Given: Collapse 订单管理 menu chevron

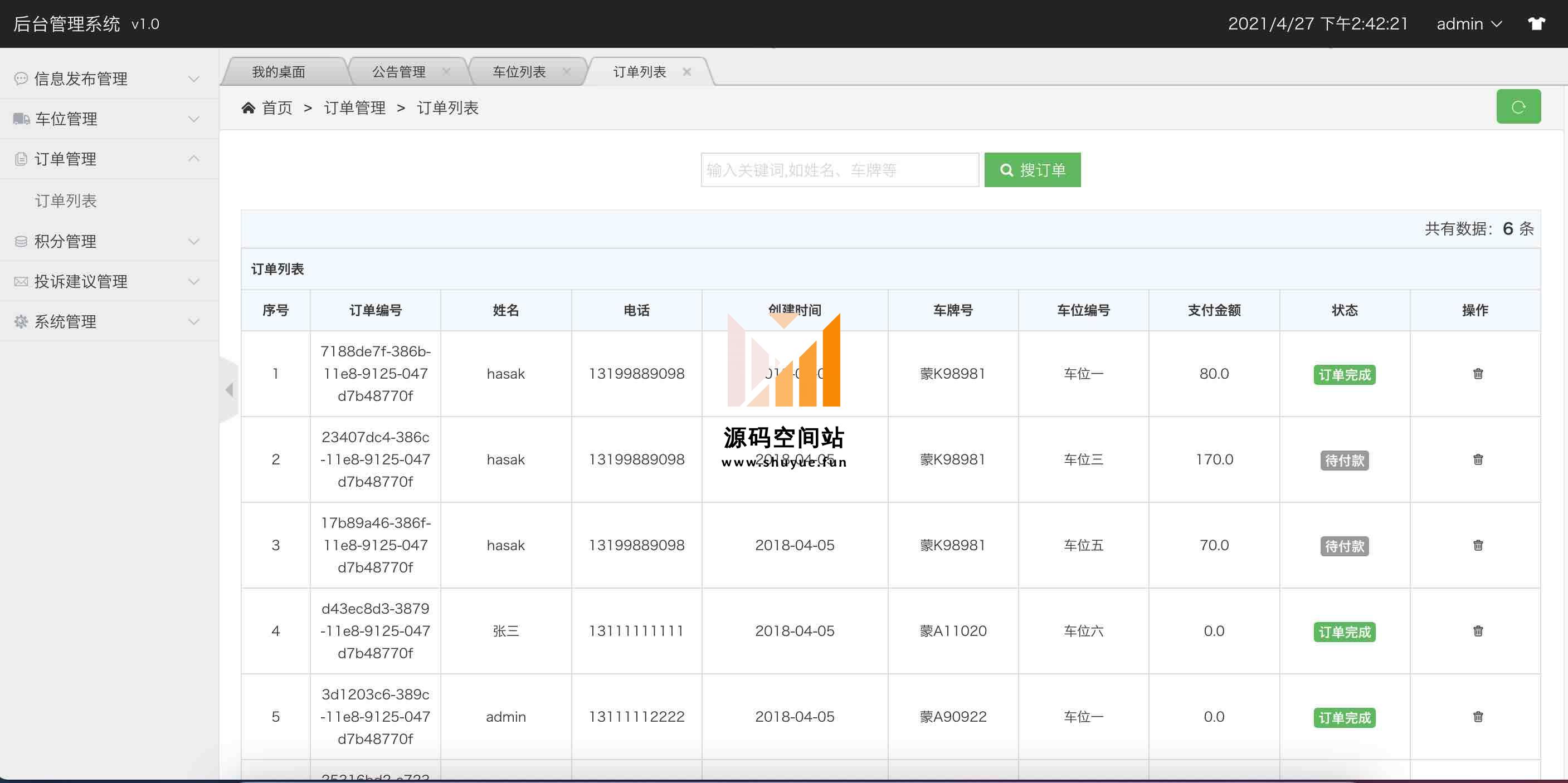Looking at the screenshot, I should click(193, 159).
